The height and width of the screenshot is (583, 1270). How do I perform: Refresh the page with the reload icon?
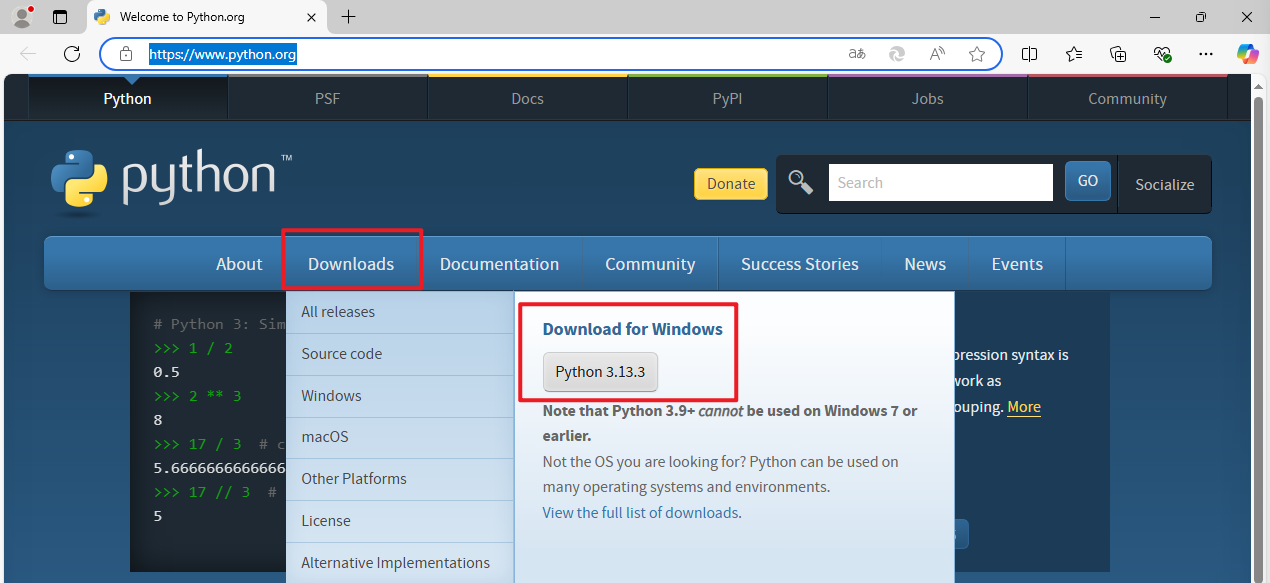[x=71, y=54]
